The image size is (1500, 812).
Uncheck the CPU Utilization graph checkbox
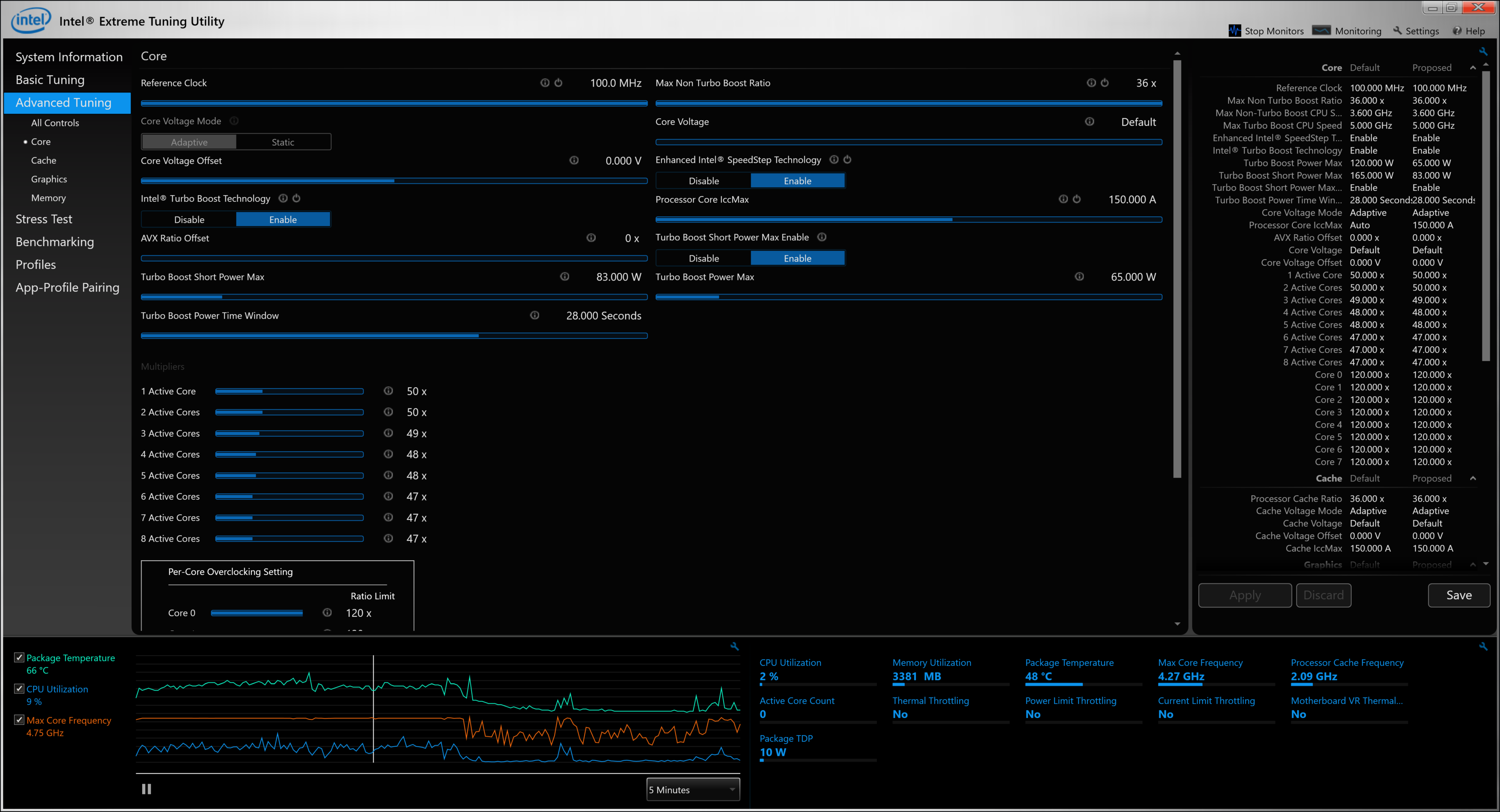coord(19,689)
